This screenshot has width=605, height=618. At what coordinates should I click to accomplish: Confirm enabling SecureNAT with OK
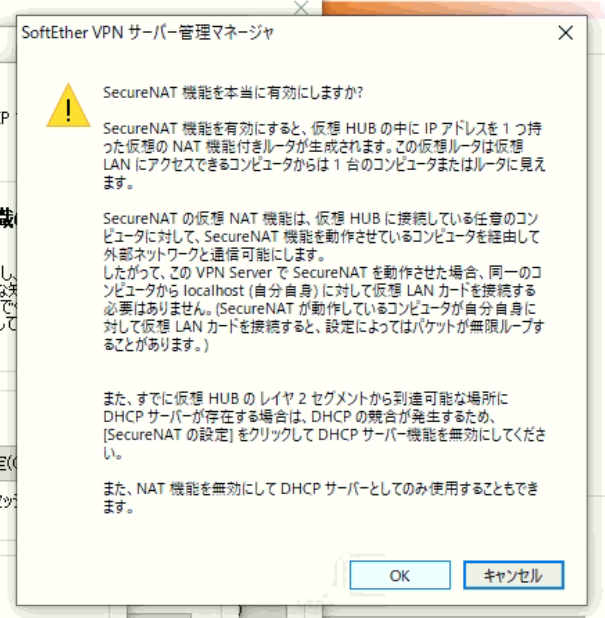(x=400, y=575)
